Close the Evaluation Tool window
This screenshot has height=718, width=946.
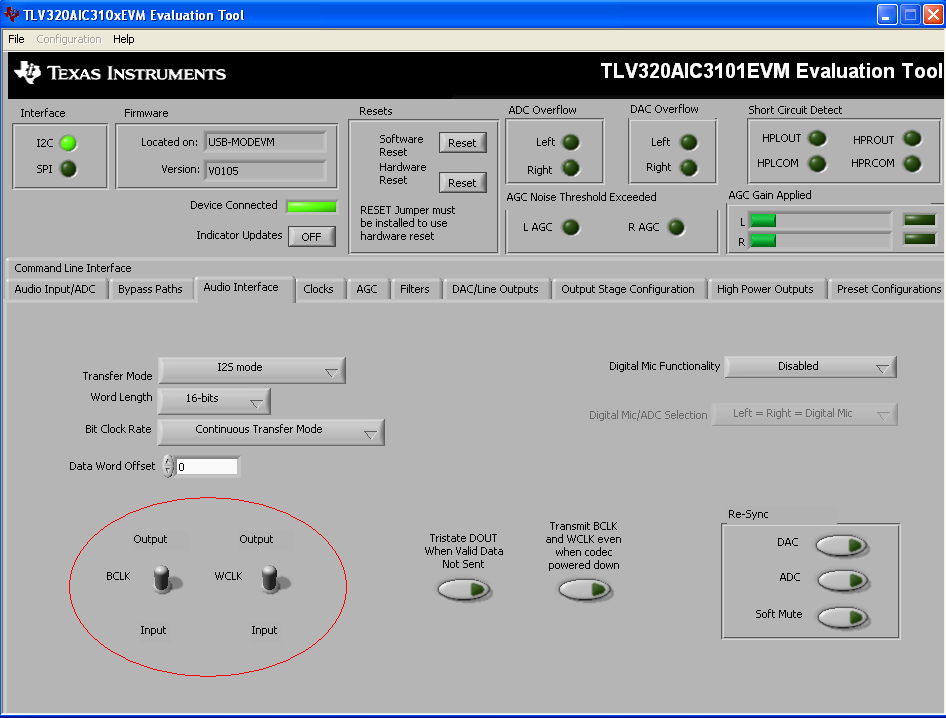pos(933,14)
